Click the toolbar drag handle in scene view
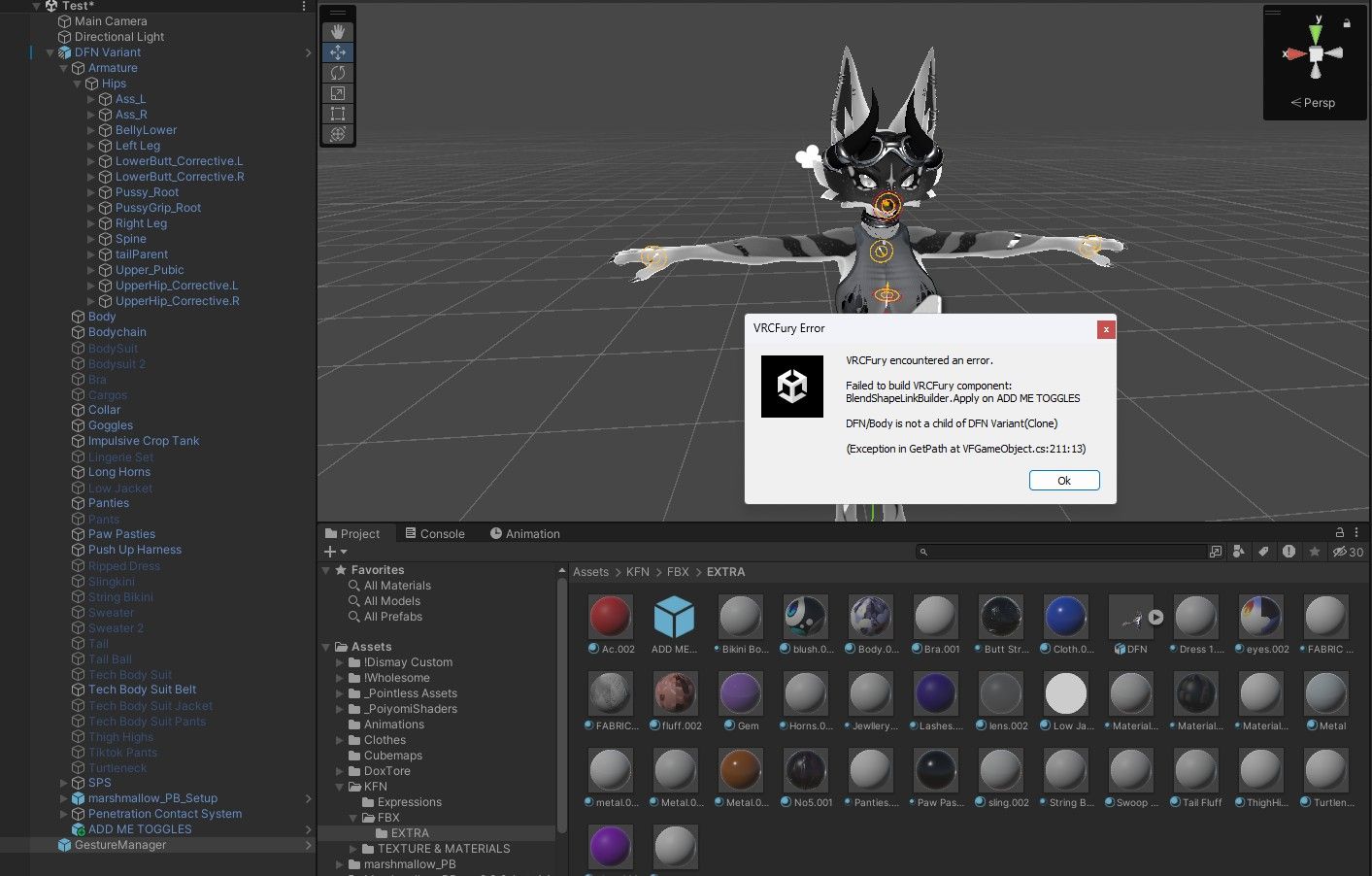Image resolution: width=1372 pixels, height=876 pixels. tap(338, 13)
